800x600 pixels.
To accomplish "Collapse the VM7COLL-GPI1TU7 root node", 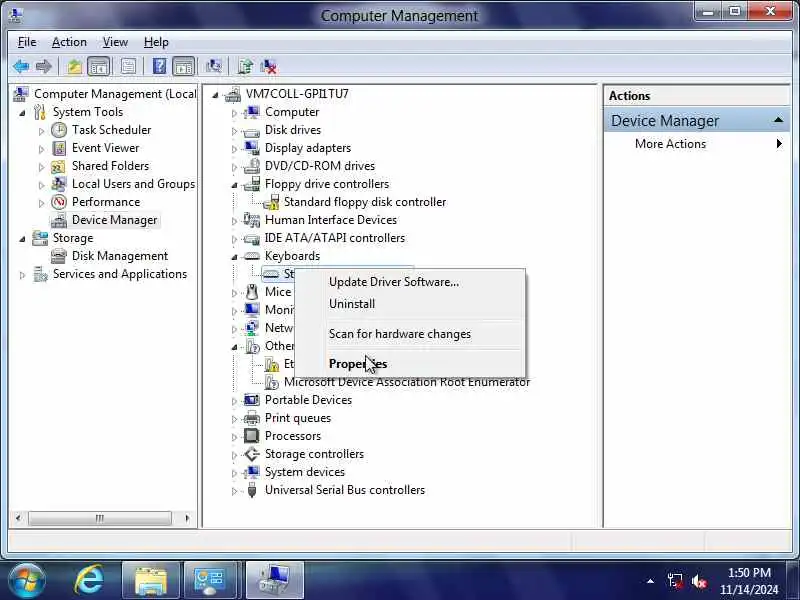I will point(215,95).
